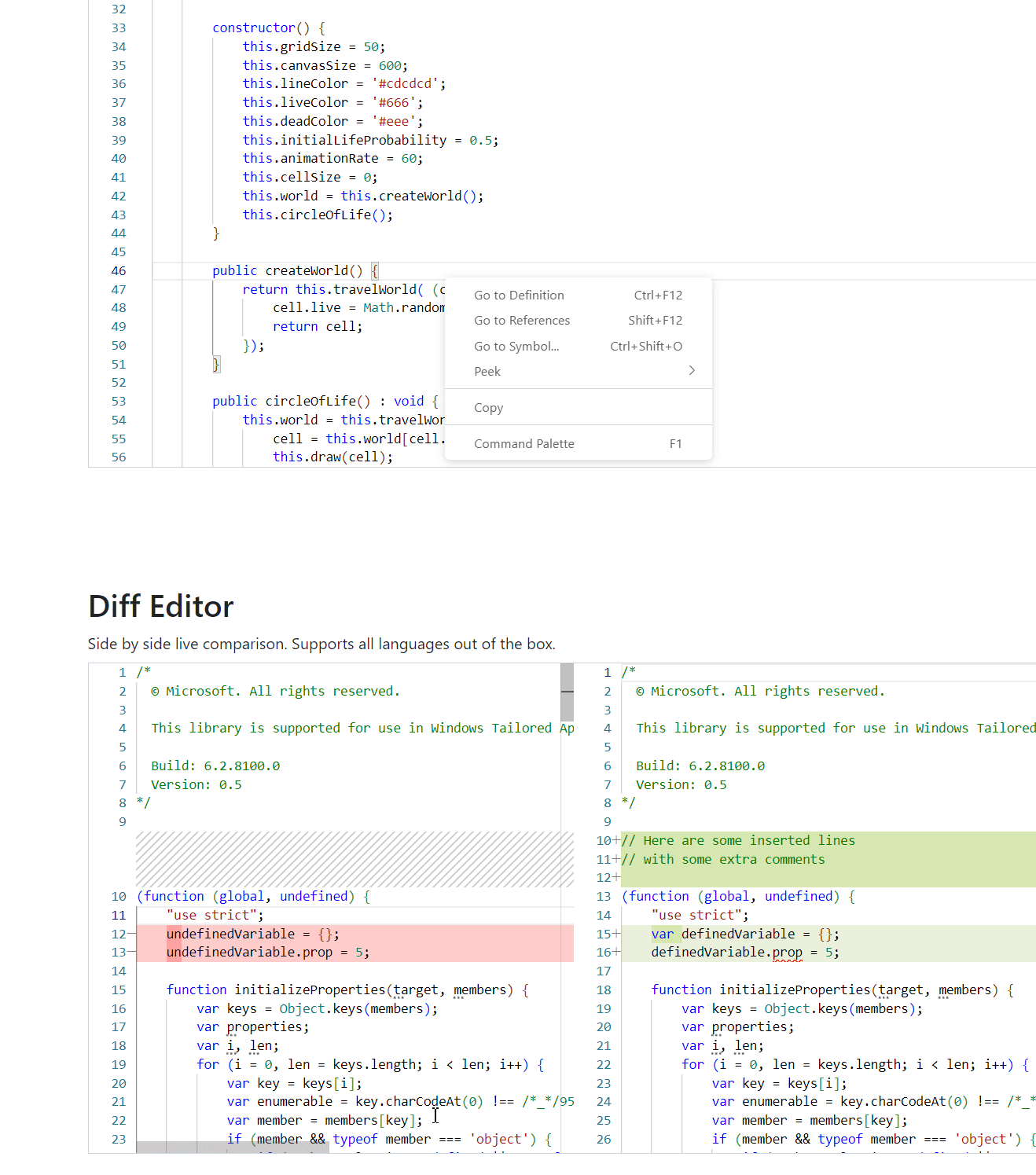Viewport: 1036px width, 1175px height.
Task: Click the highlighted "var" keyword on line 15
Action: [x=663, y=934]
